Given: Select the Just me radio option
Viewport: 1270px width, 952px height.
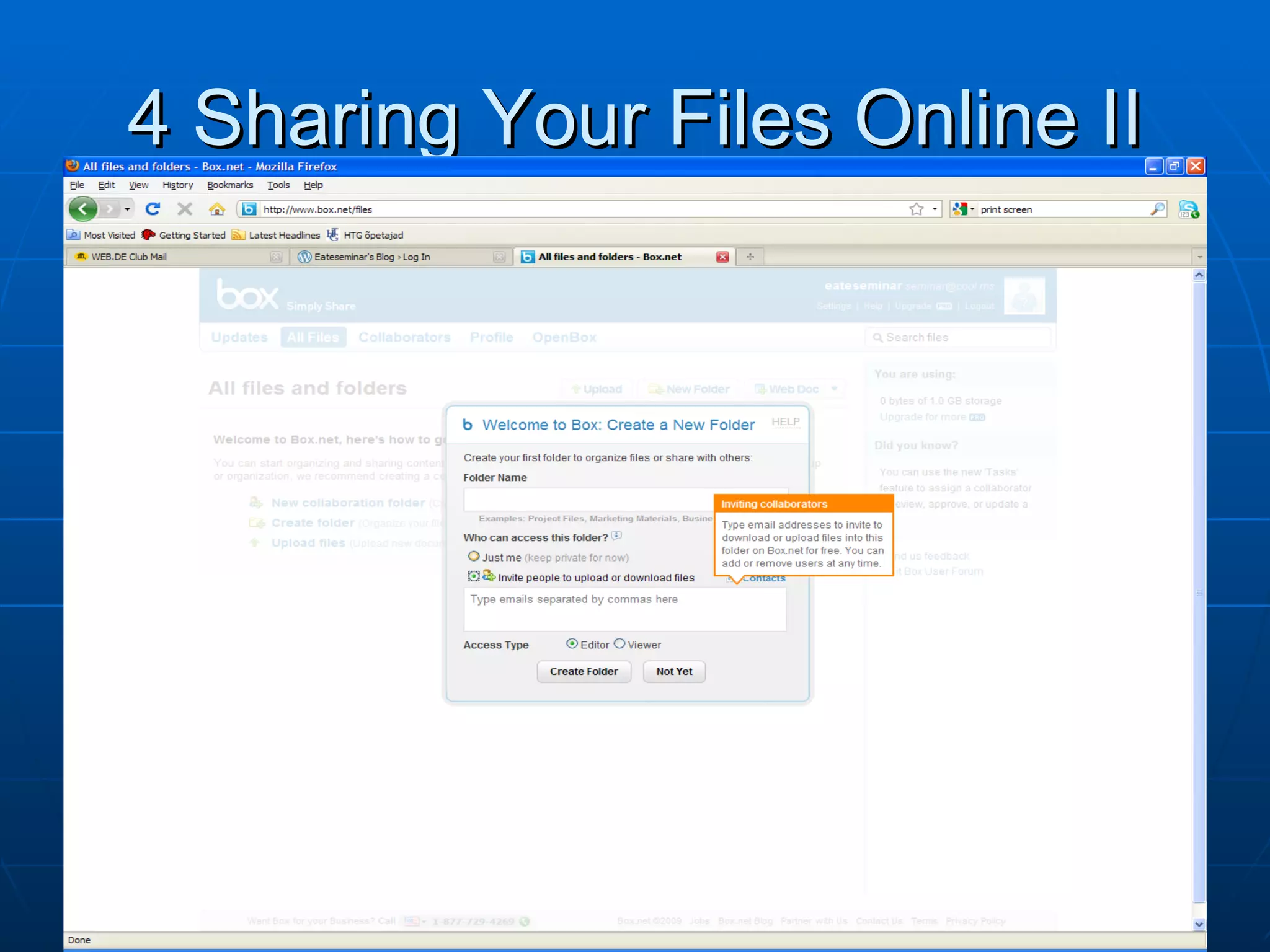Looking at the screenshot, I should tap(474, 556).
